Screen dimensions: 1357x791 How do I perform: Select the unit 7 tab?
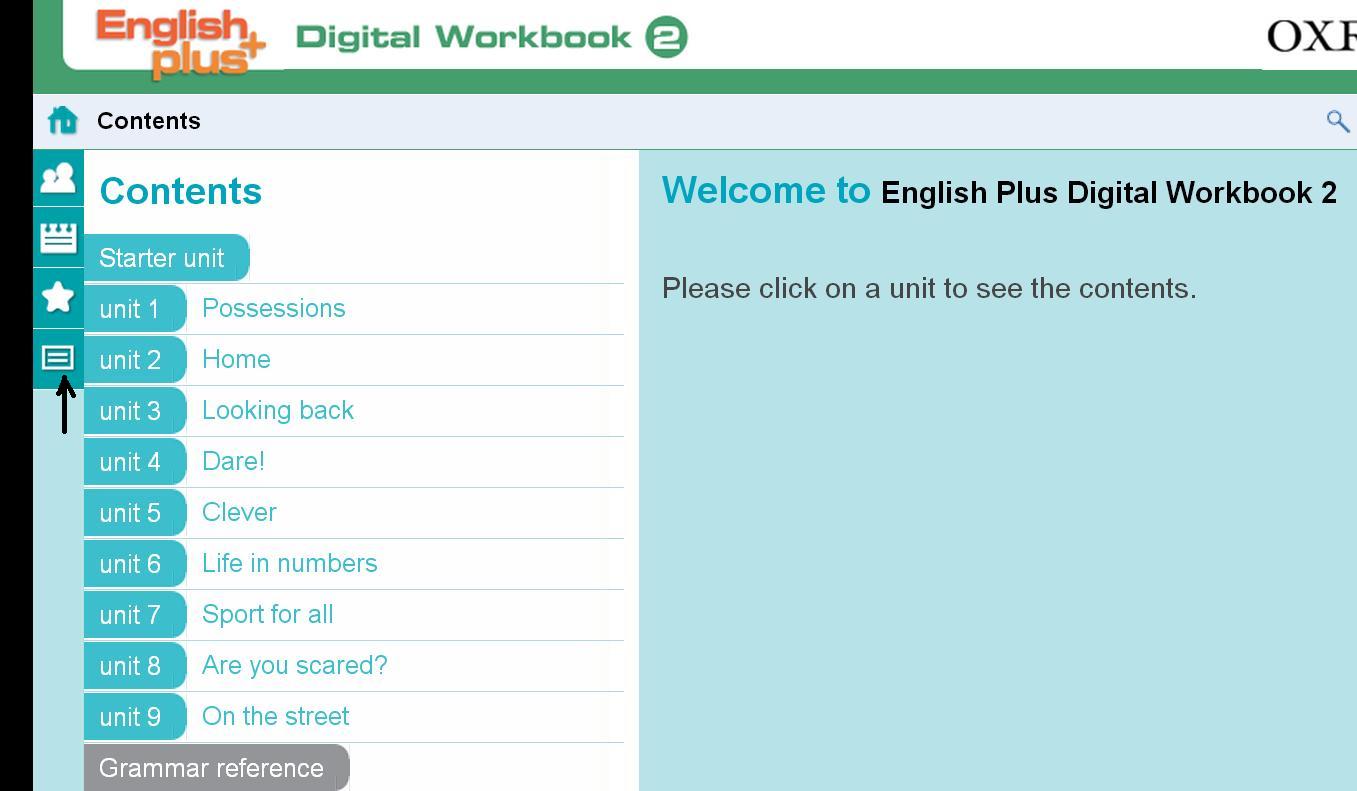click(x=135, y=615)
